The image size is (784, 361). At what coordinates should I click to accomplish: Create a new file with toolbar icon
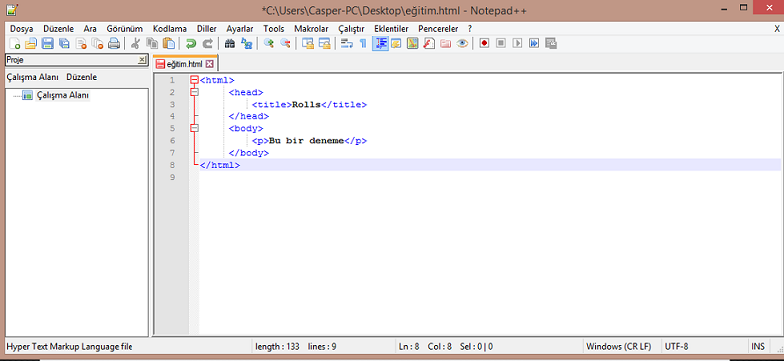click(x=14, y=44)
